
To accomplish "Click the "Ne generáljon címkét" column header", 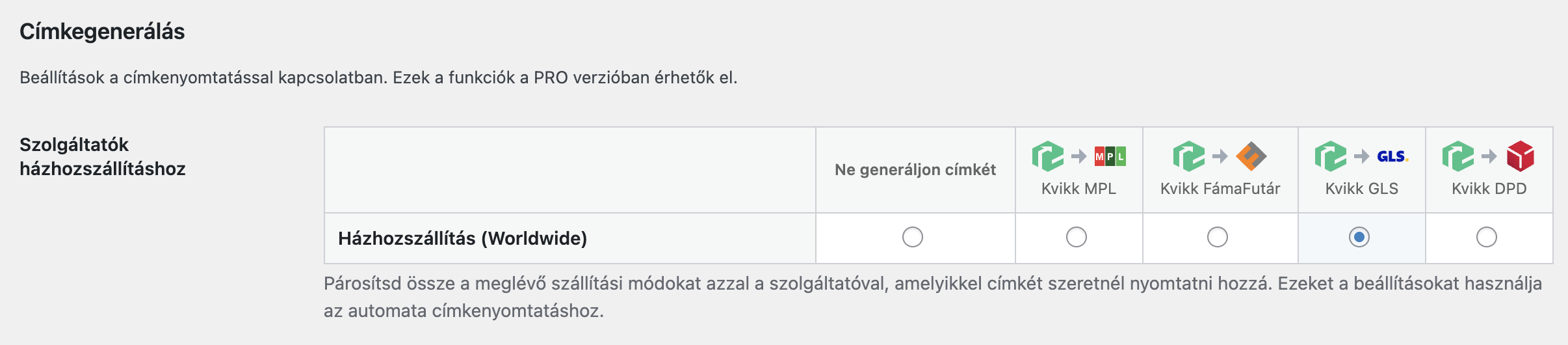I will pos(915,170).
